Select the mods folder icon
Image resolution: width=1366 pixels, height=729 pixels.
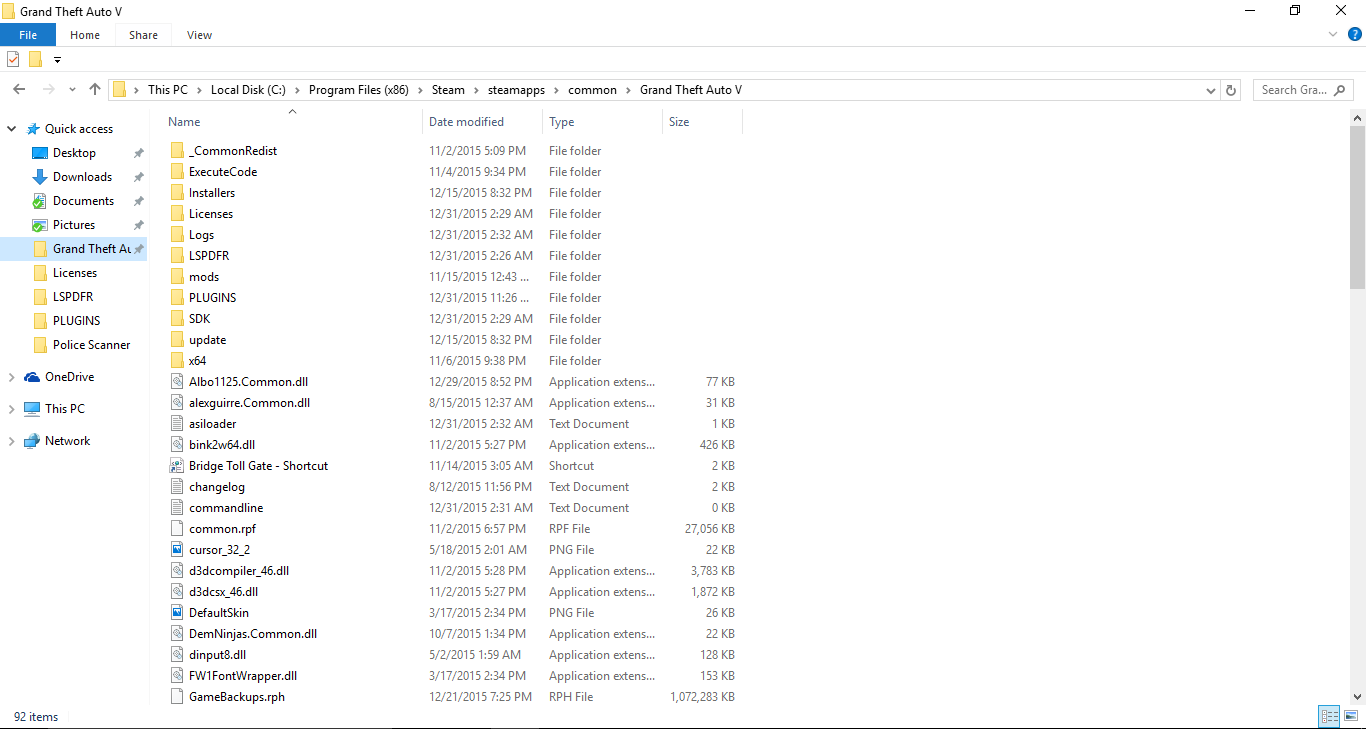click(x=177, y=277)
